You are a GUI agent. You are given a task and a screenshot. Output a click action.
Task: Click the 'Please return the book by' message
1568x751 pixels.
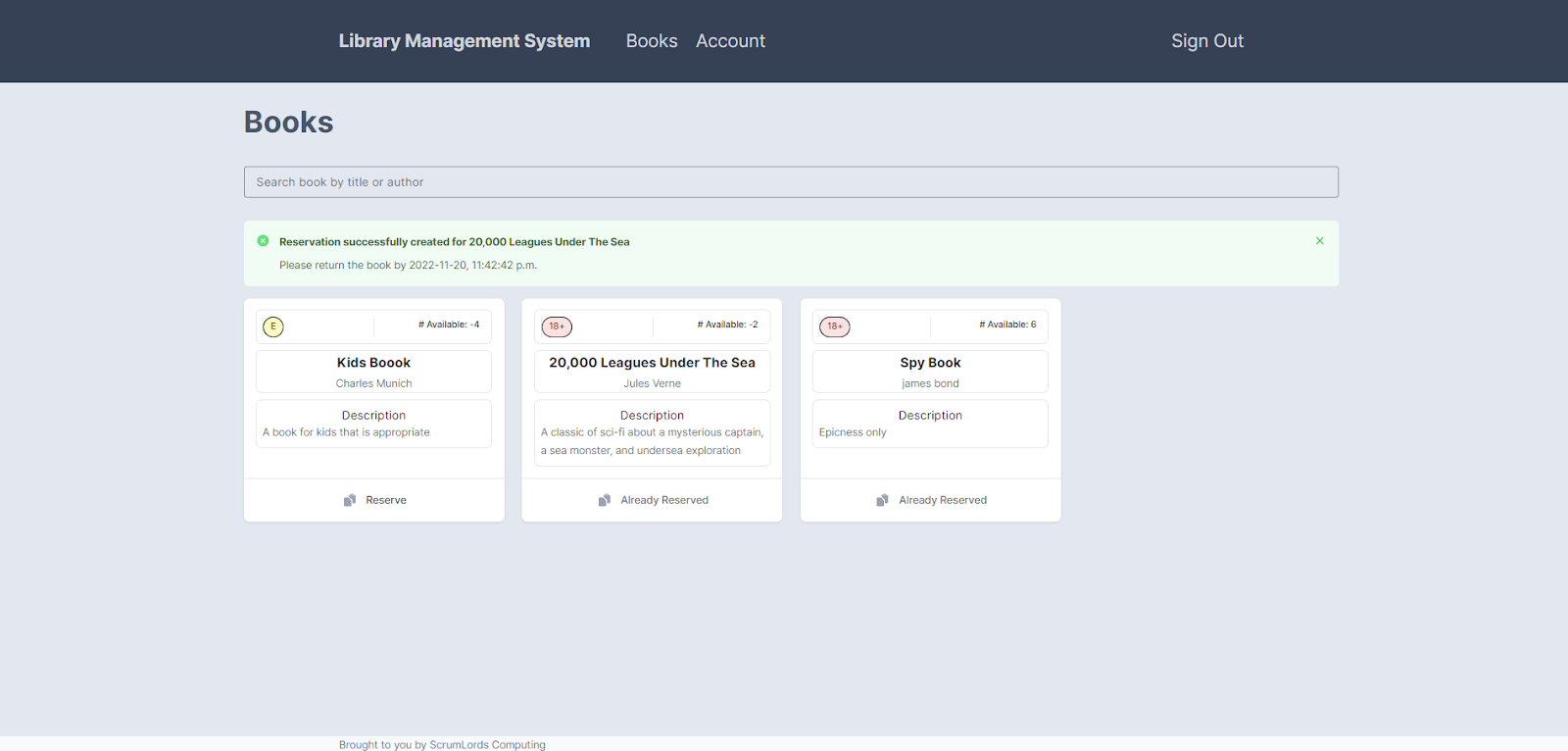(408, 265)
